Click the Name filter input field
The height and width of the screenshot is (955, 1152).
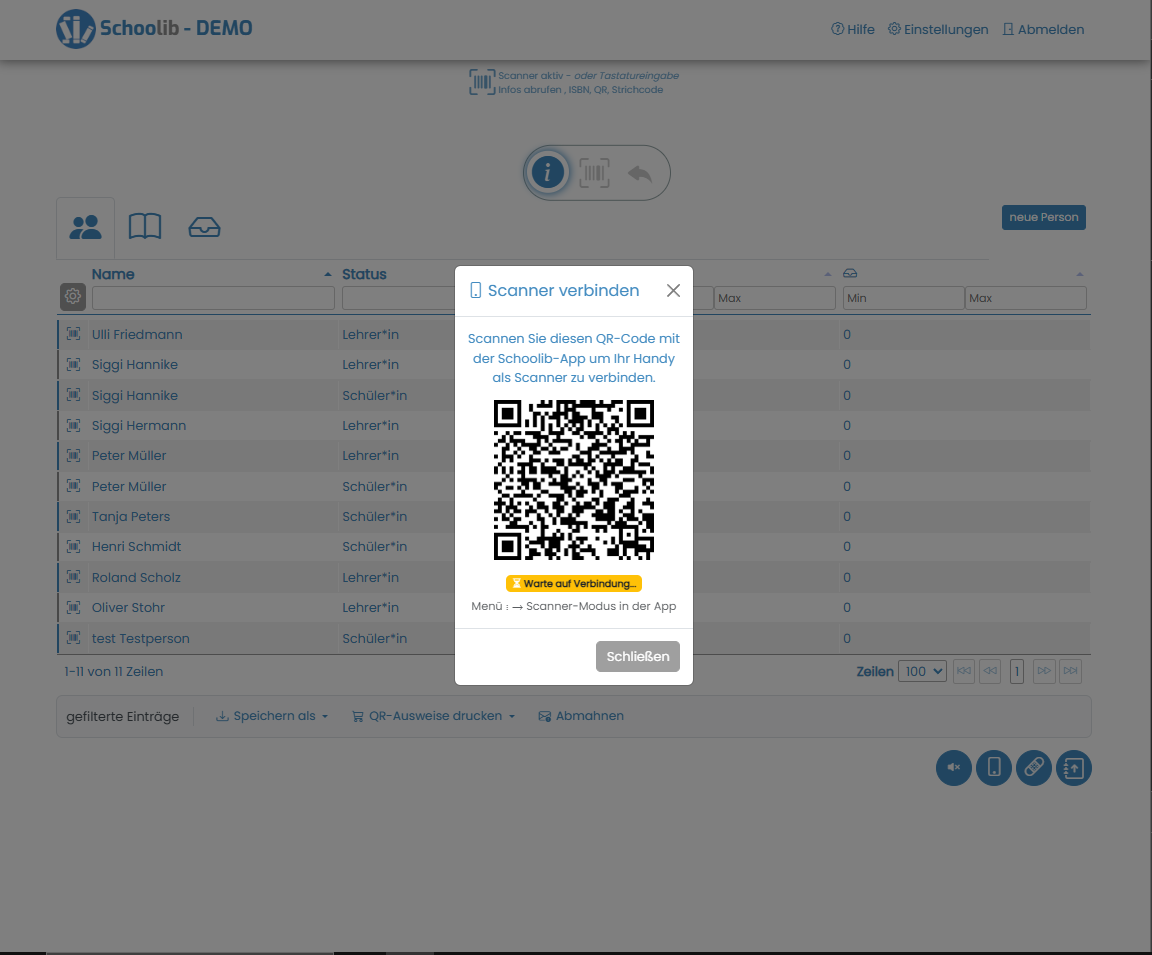(x=213, y=297)
